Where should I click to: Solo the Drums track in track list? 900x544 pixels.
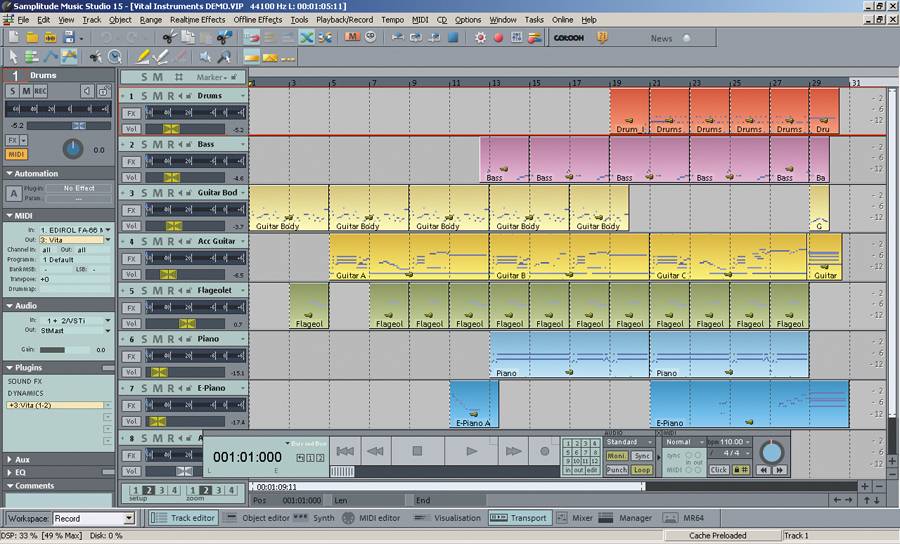[144, 96]
